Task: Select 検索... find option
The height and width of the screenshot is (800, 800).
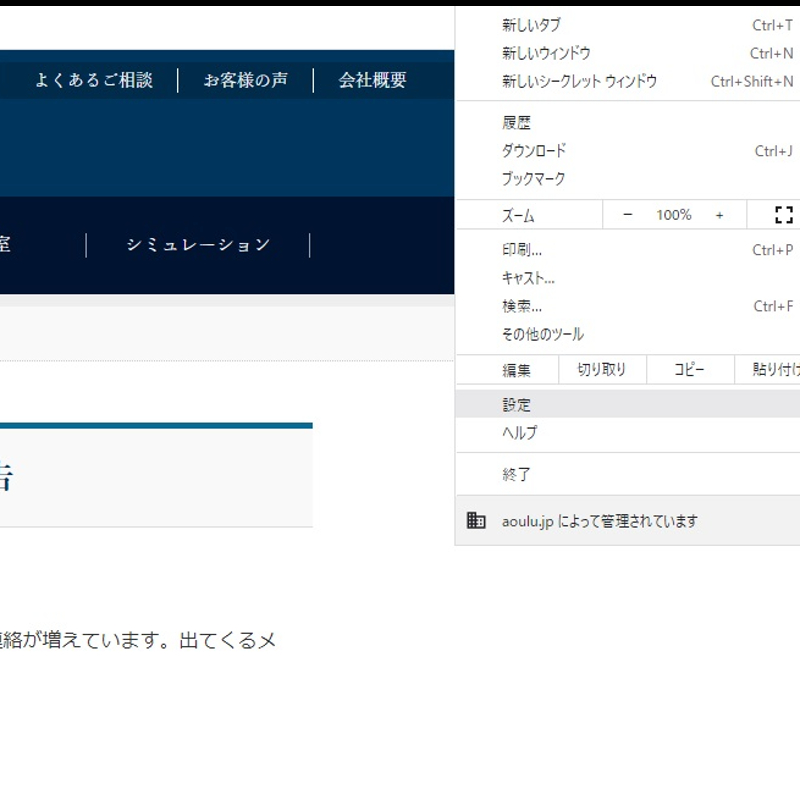Action: pyautogui.click(x=628, y=306)
